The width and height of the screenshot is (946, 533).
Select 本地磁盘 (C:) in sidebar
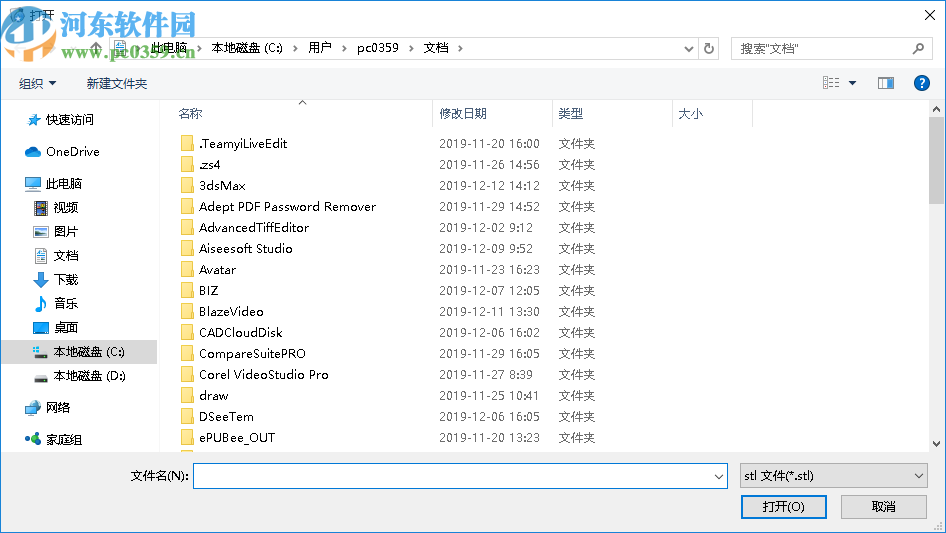79,352
